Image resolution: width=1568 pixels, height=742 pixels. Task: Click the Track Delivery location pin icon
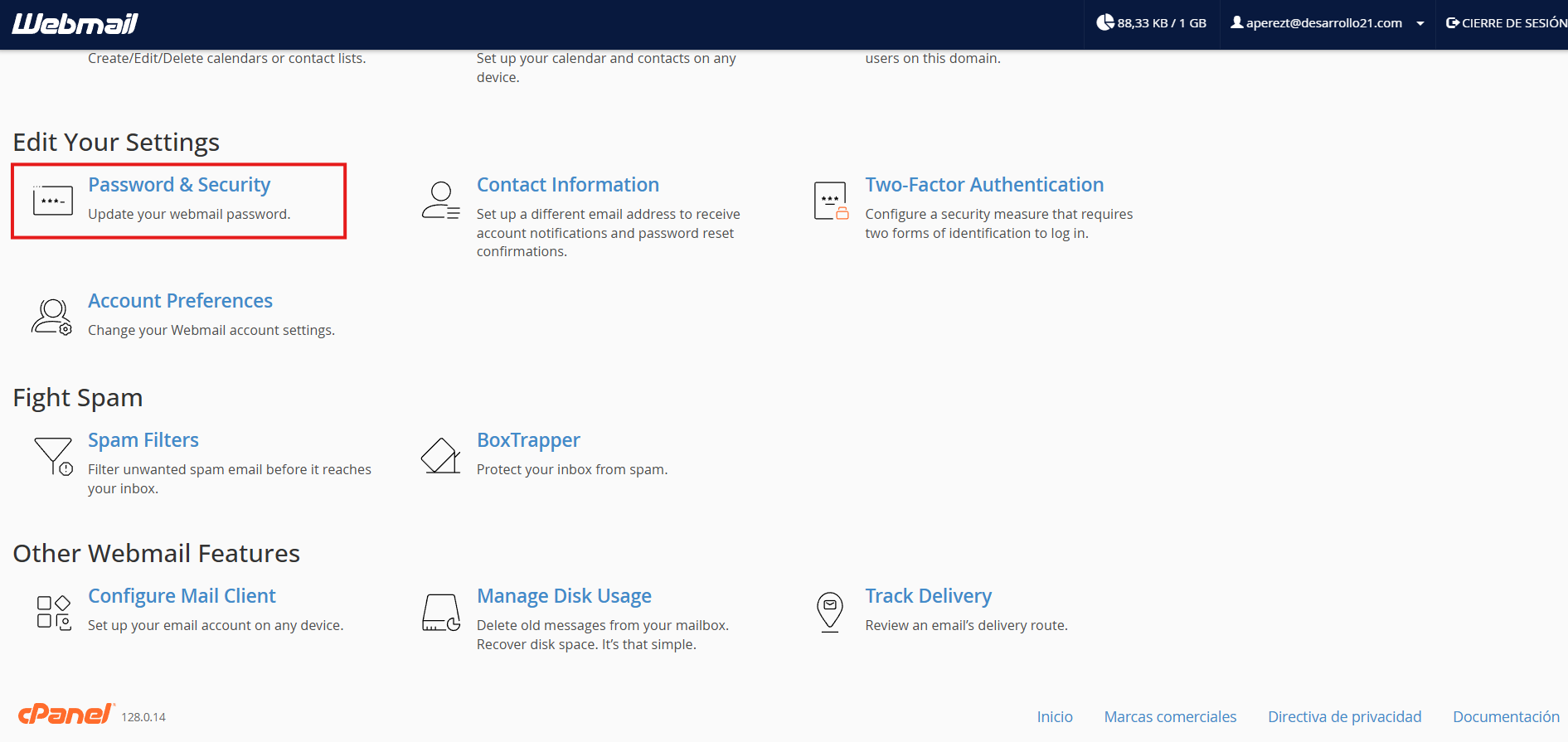click(x=830, y=612)
